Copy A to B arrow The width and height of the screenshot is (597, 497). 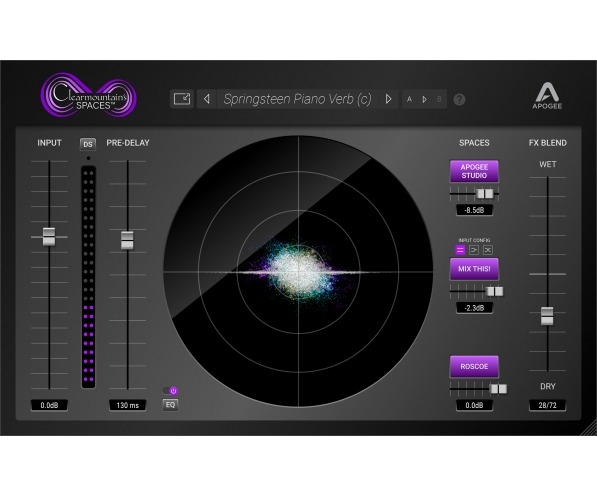coord(424,99)
